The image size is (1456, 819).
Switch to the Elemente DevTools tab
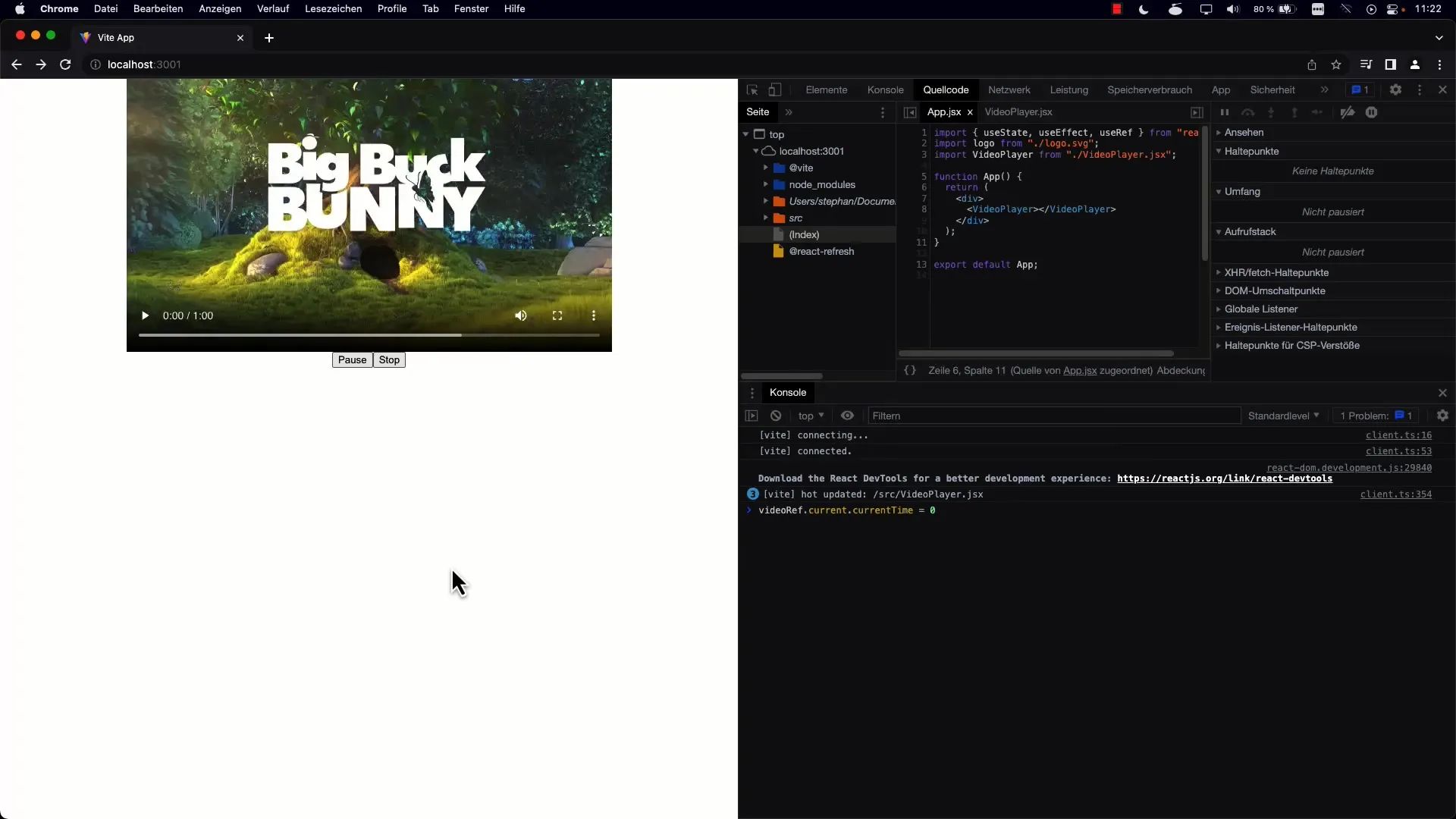(x=827, y=89)
